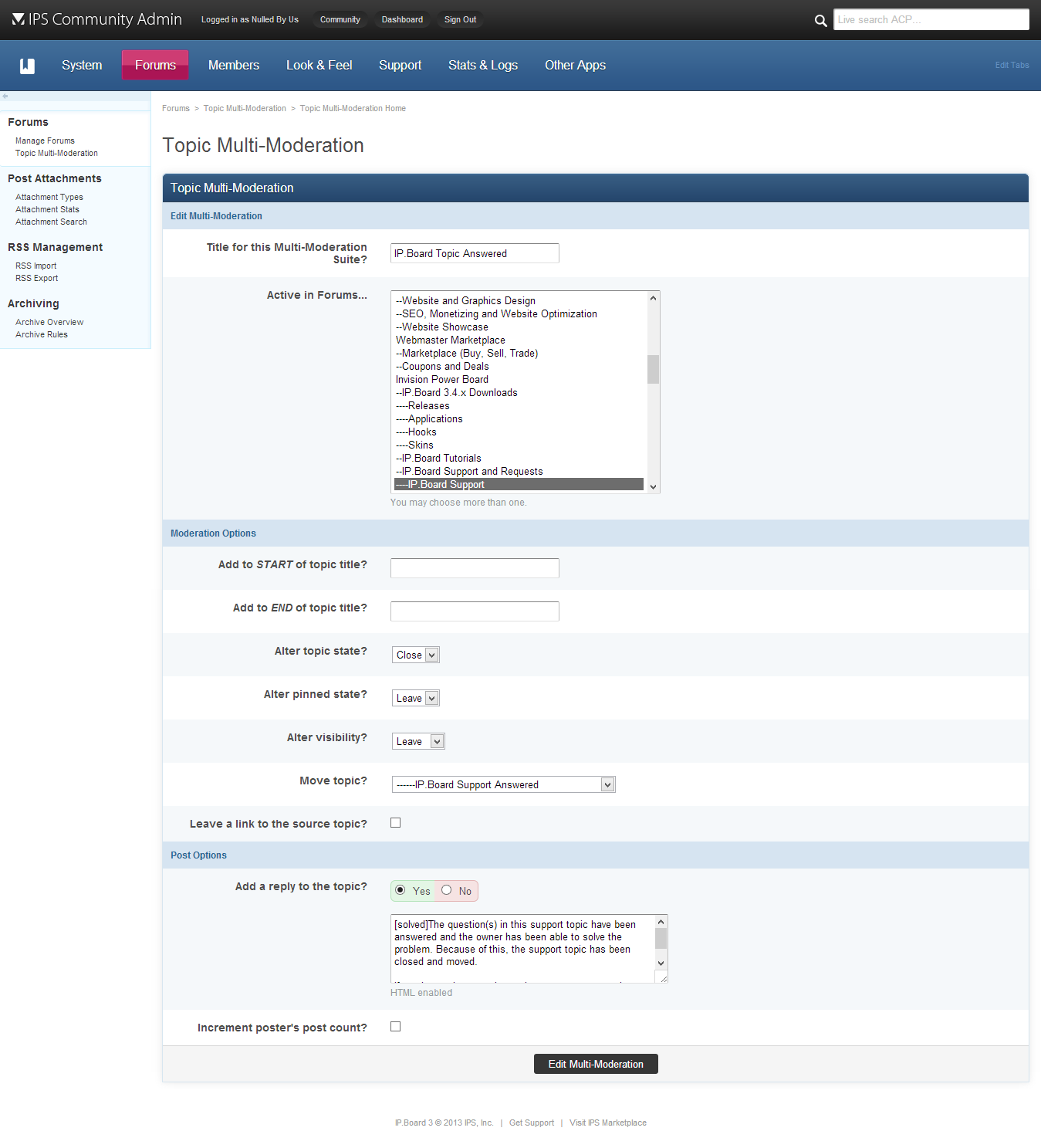Check Increment poster's post count box
This screenshot has width=1041, height=1148.
pos(396,1027)
